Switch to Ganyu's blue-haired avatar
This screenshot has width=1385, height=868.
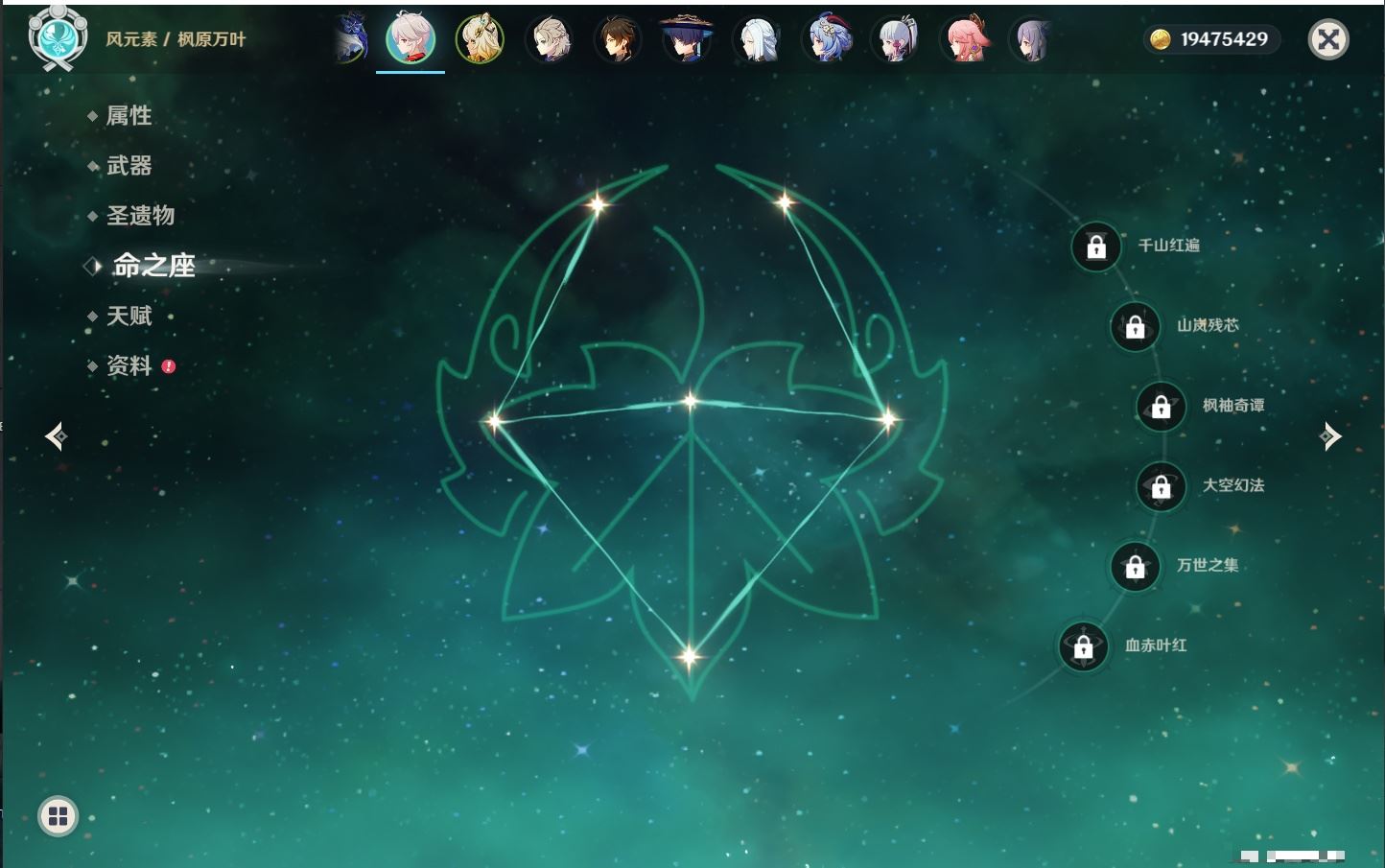tap(827, 39)
